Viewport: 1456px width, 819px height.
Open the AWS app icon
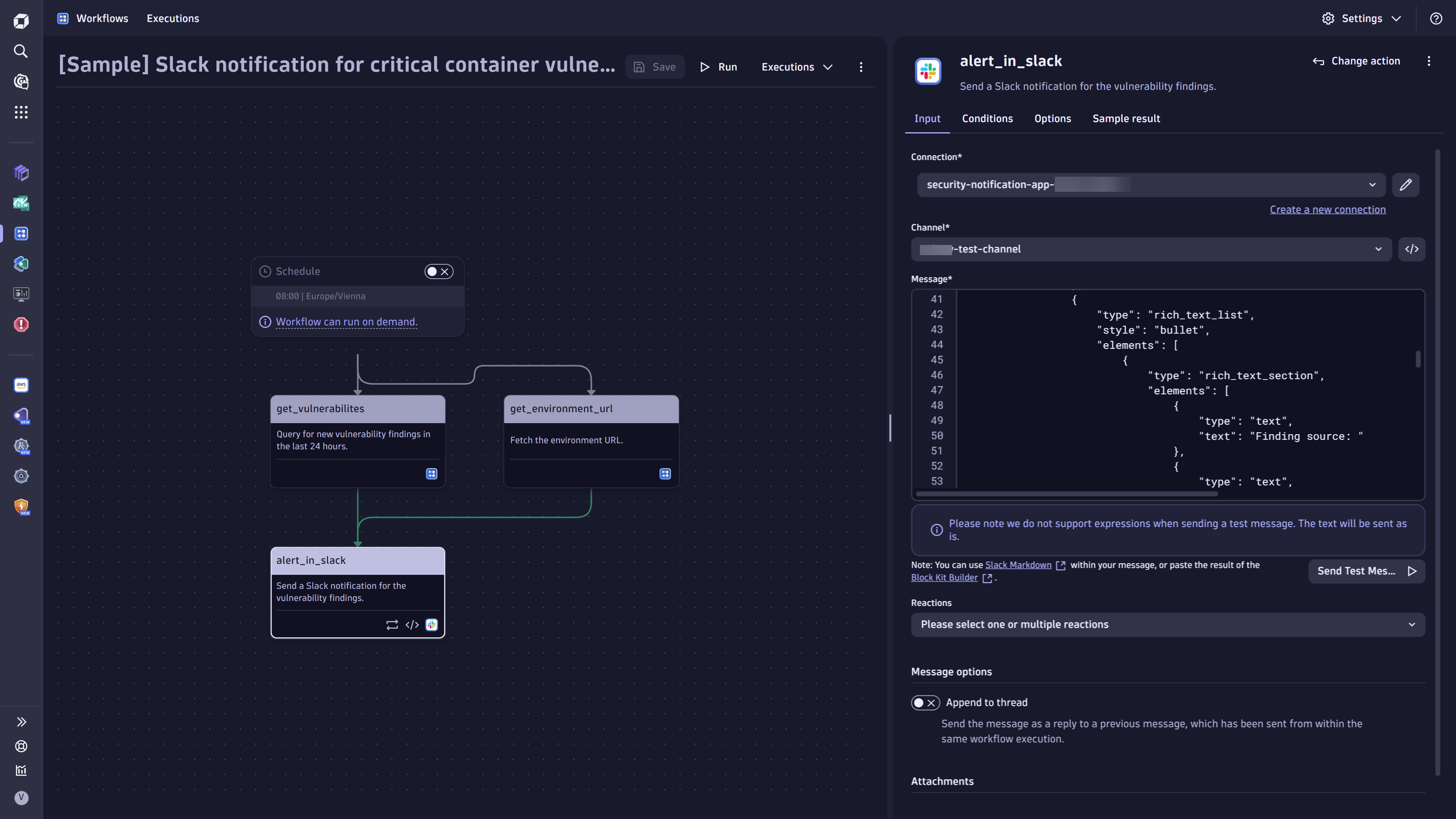tap(21, 385)
